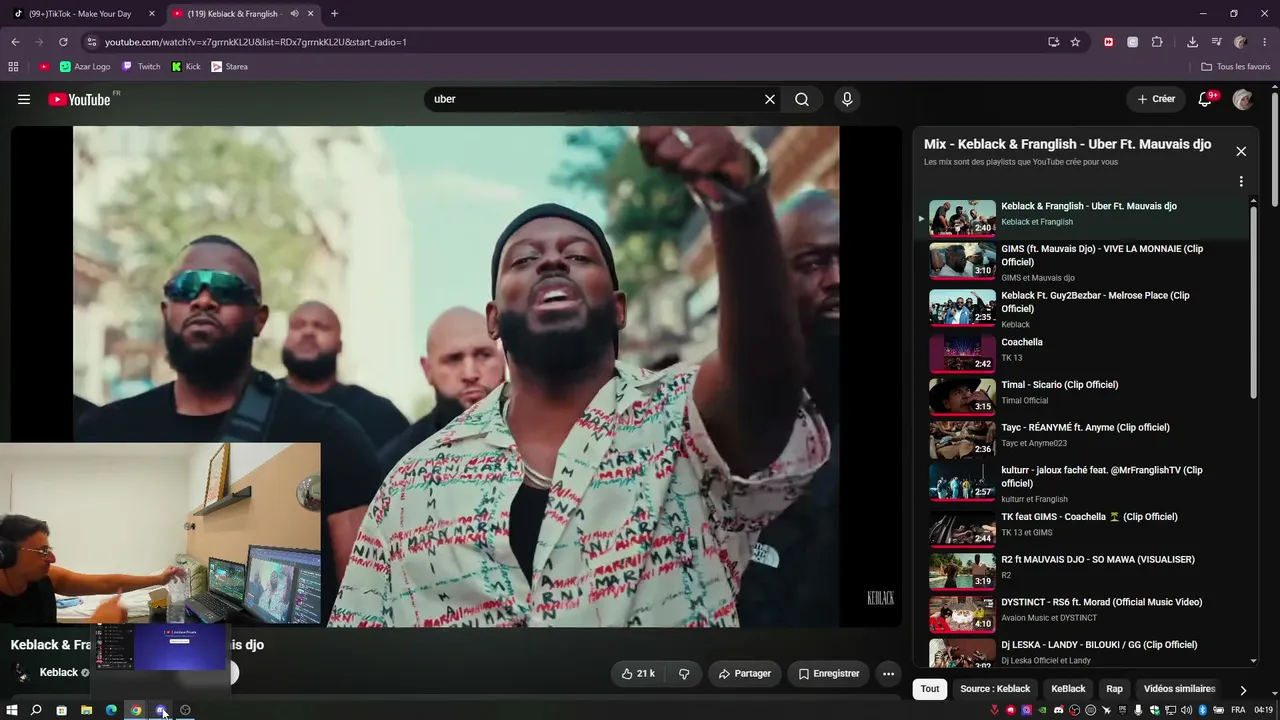The width and height of the screenshot is (1280, 720).
Task: Share the video with Partager
Action: 745,674
